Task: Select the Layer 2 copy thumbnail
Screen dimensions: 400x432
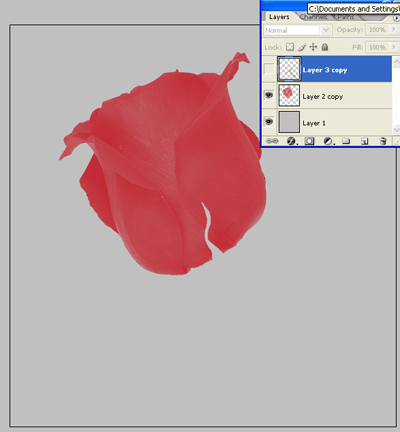Action: 289,96
